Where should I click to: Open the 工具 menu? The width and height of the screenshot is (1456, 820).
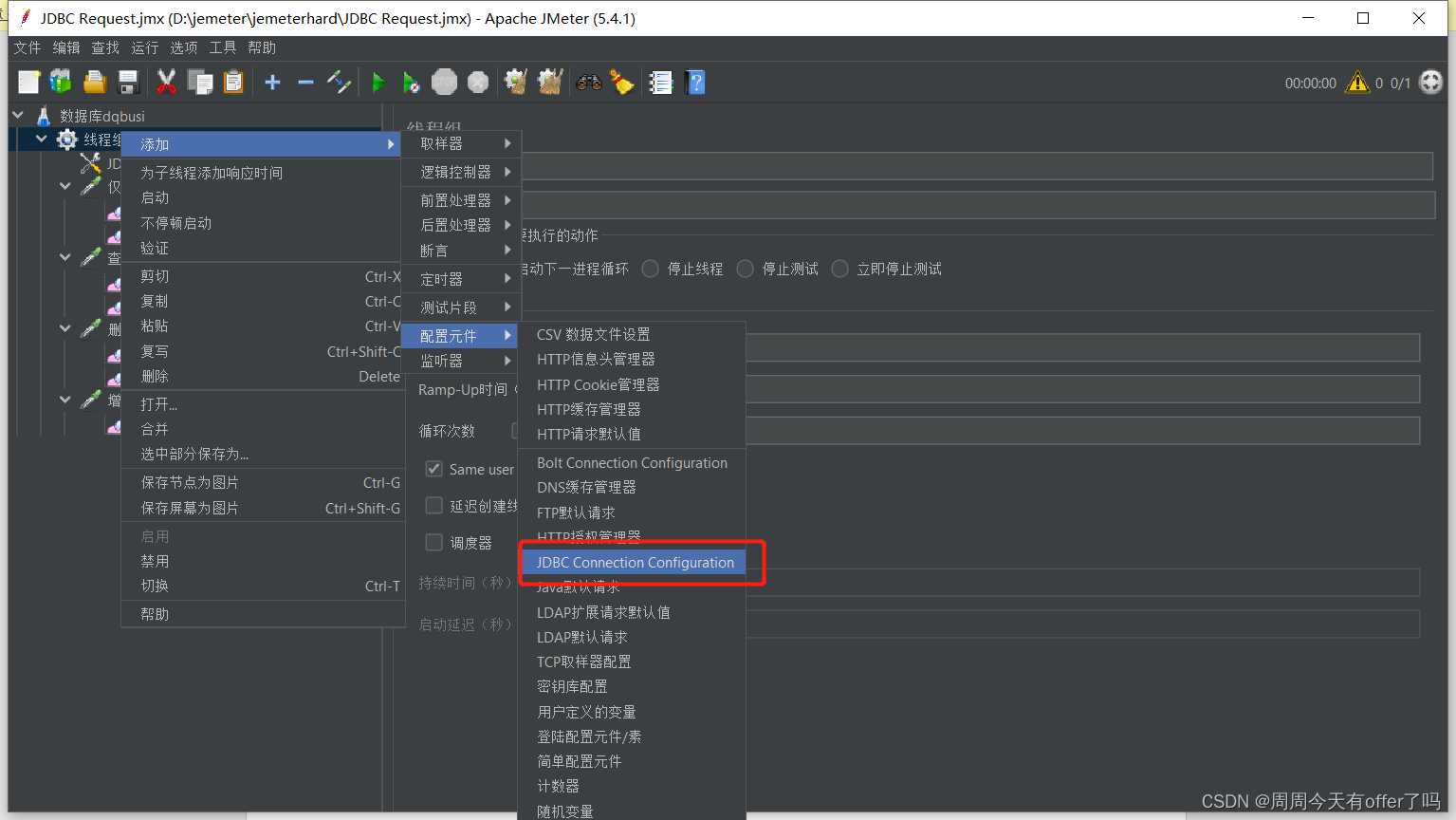pyautogui.click(x=223, y=47)
